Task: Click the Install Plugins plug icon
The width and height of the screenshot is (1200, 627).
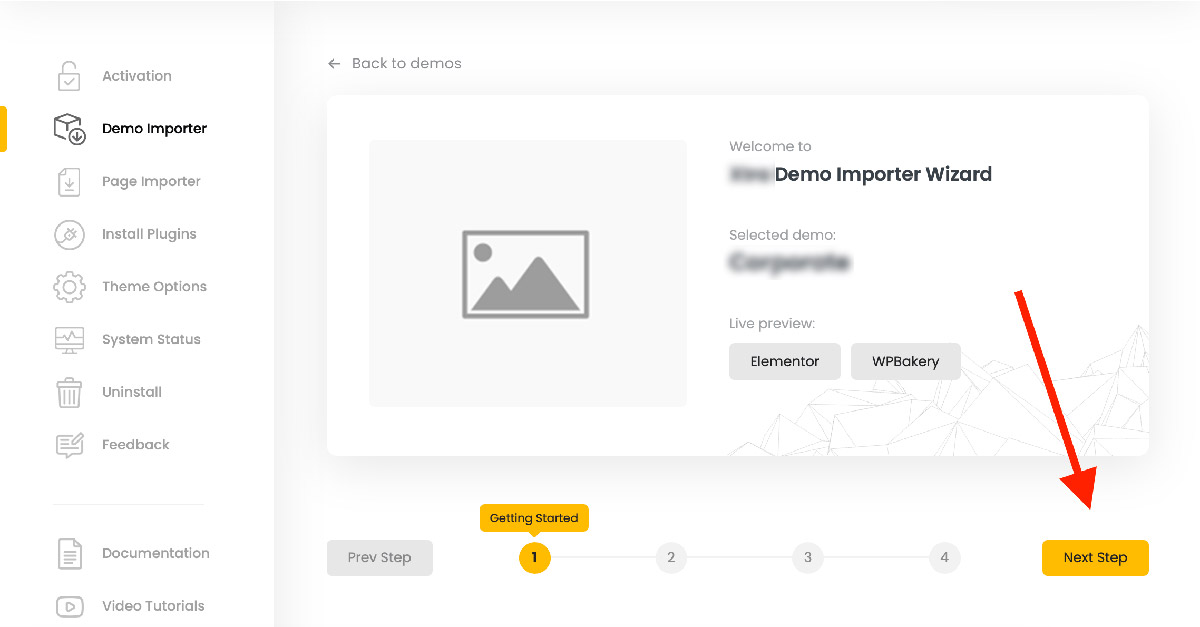Action: [x=69, y=234]
